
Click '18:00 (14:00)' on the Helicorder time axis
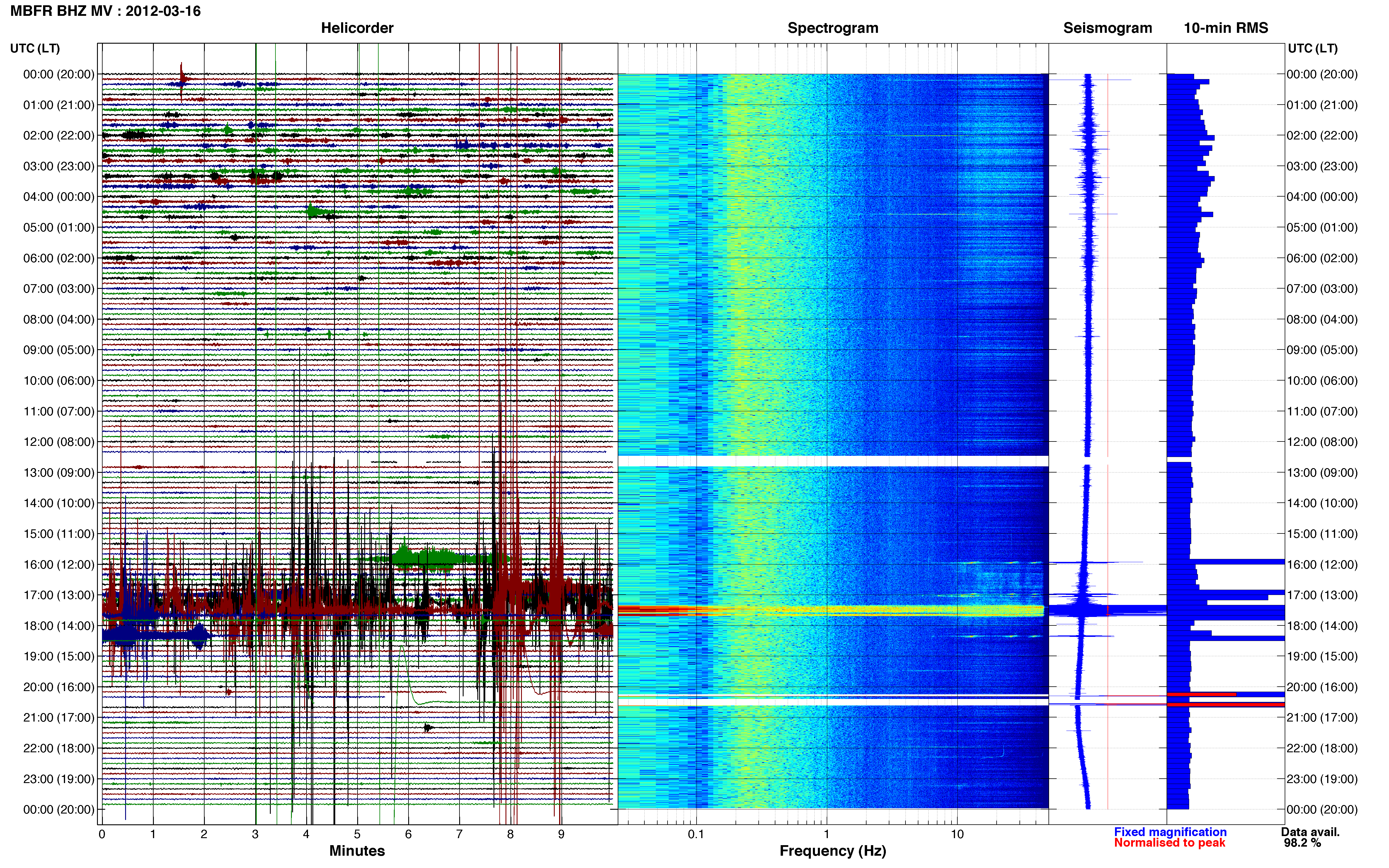(59, 626)
